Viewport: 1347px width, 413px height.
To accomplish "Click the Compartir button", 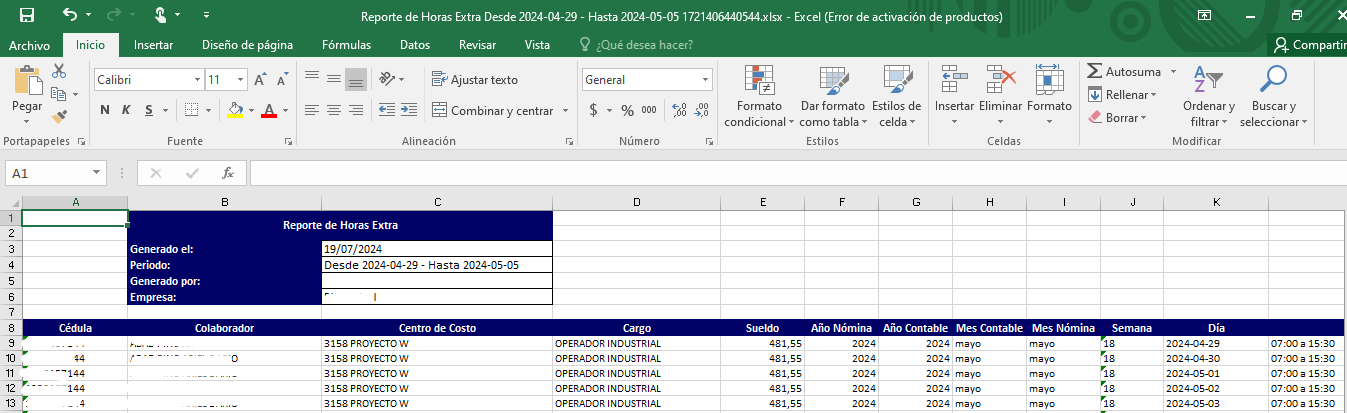I will [1309, 45].
